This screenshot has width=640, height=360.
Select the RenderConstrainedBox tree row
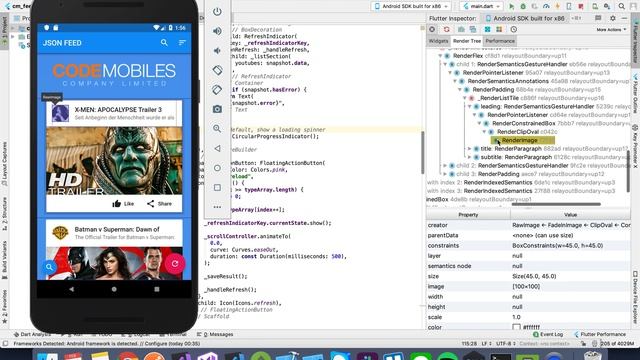click(x=557, y=123)
